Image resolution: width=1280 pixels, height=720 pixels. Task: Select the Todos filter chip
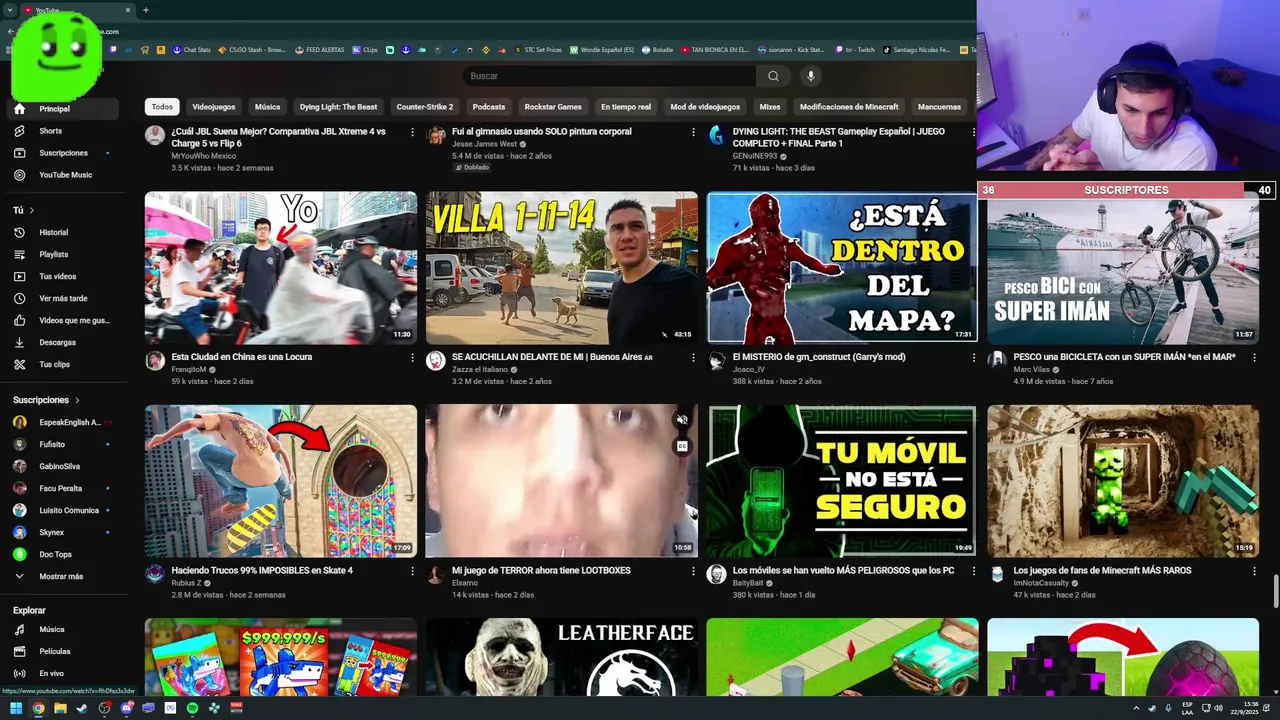162,107
